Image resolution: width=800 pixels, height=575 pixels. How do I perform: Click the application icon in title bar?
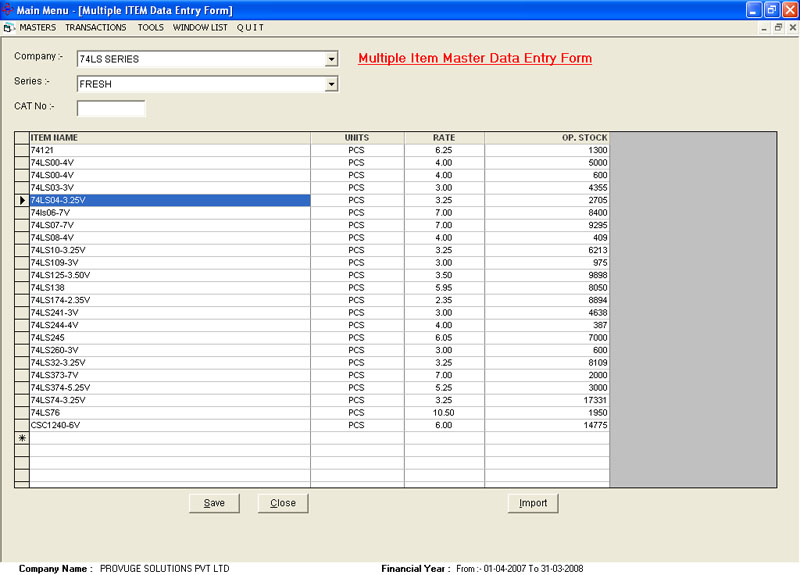click(x=8, y=9)
